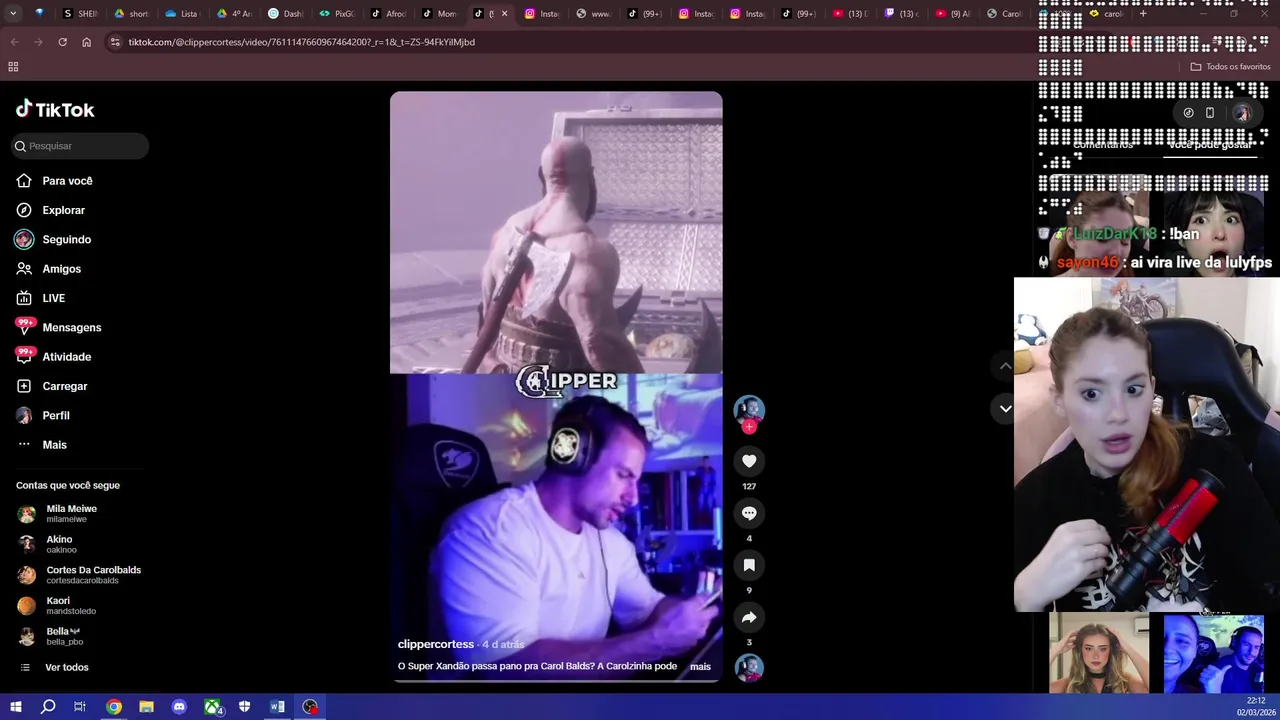Open Discord from taskbar
Viewport: 1280px width, 720px height.
[x=179, y=707]
